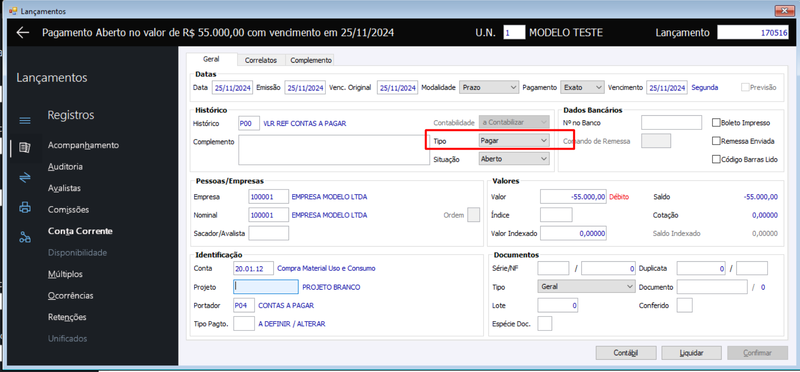The width and height of the screenshot is (800, 372).
Task: Click the transfer arrows icon in sidebar
Action: click(24, 177)
